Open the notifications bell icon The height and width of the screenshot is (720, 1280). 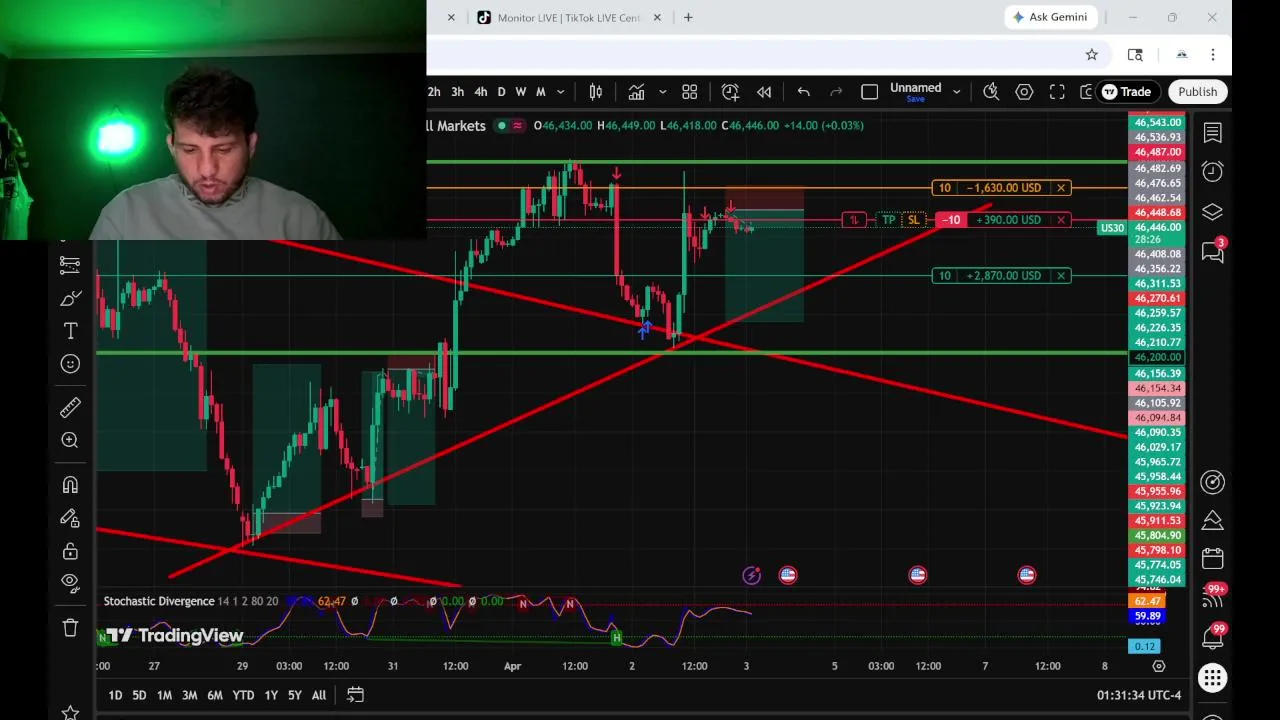pyautogui.click(x=1213, y=637)
